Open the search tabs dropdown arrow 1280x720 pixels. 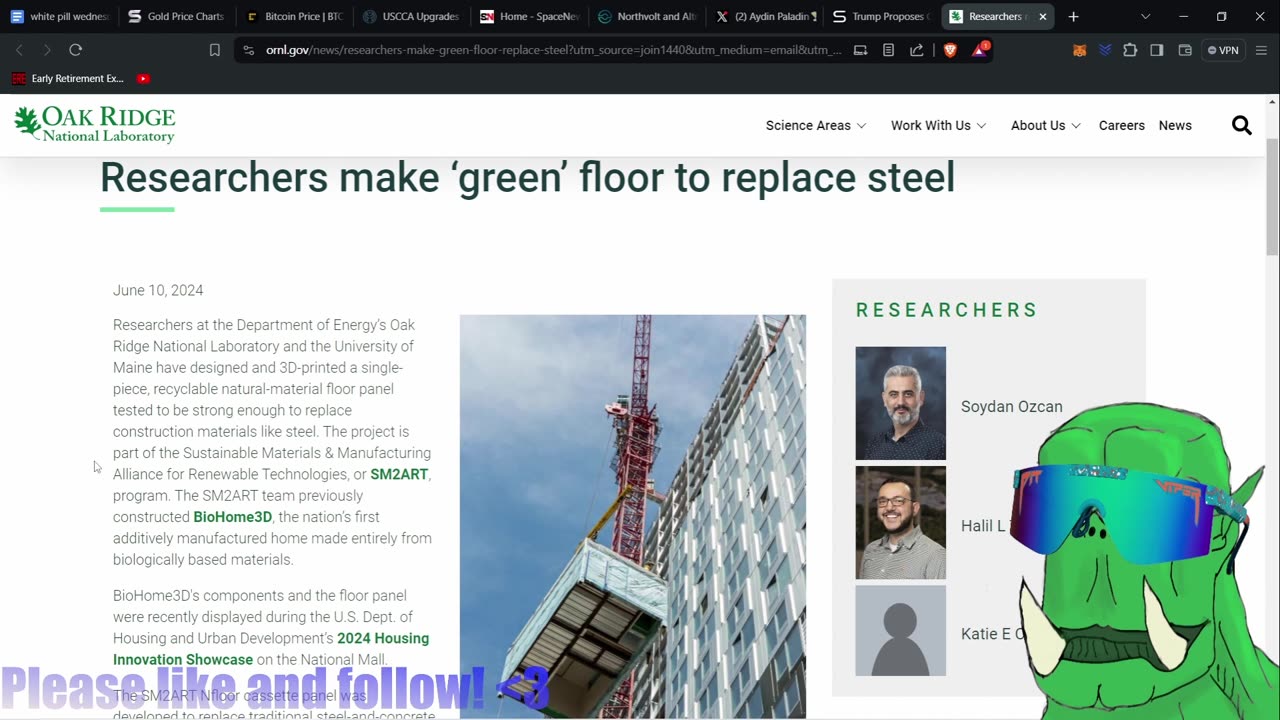coord(1146,16)
